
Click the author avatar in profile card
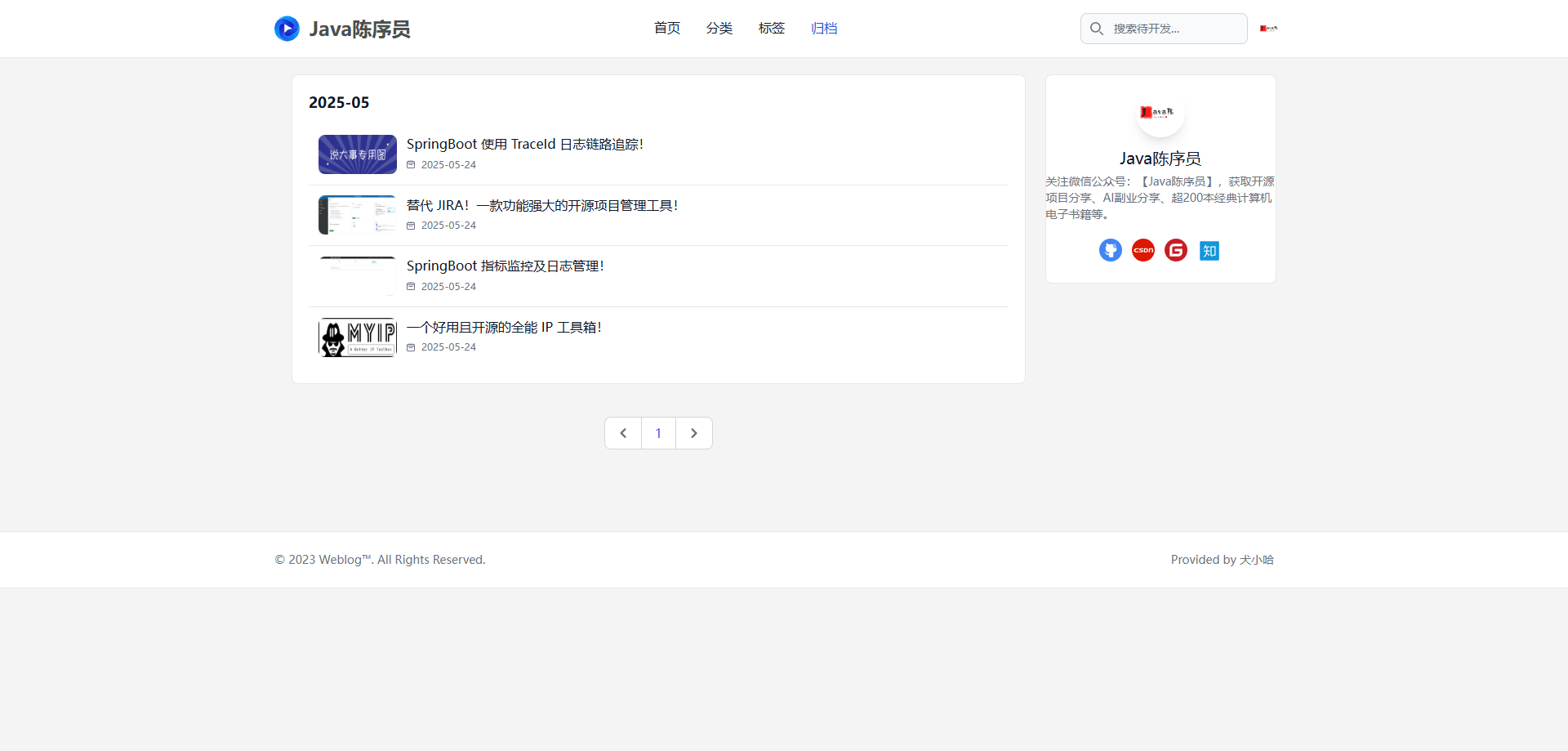click(1160, 113)
